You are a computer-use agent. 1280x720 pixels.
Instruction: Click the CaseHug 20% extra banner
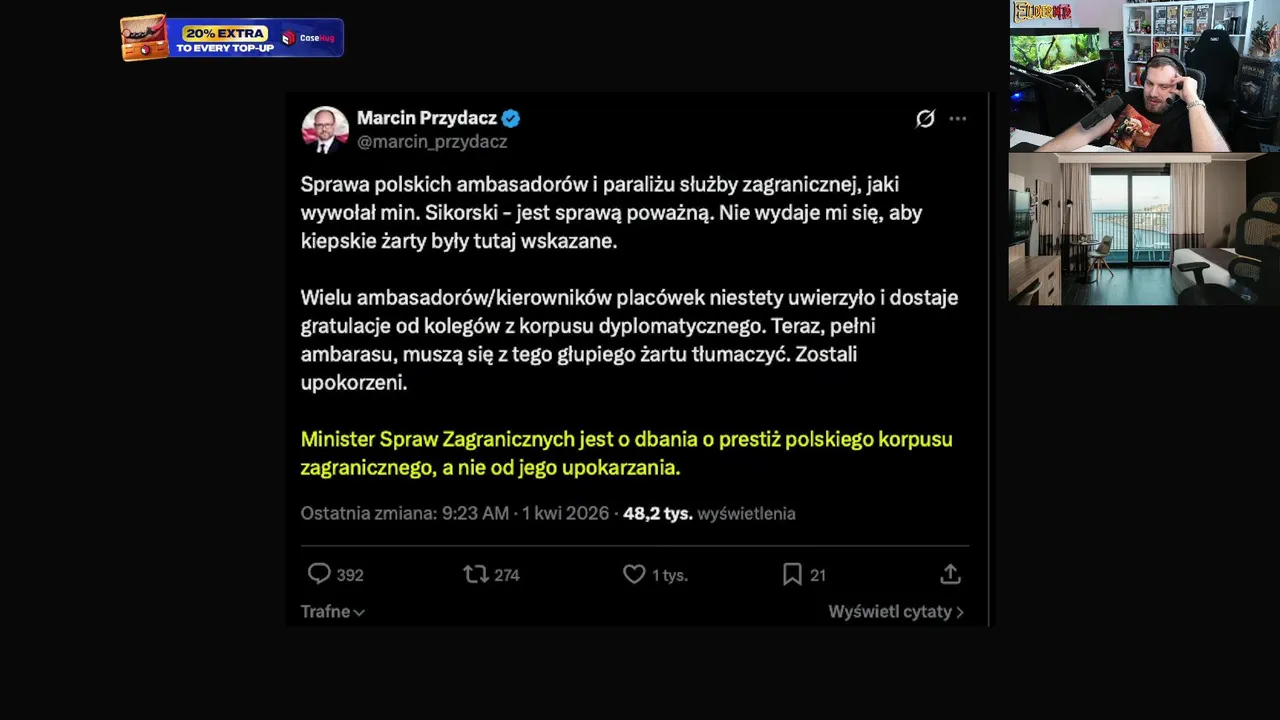coord(232,38)
